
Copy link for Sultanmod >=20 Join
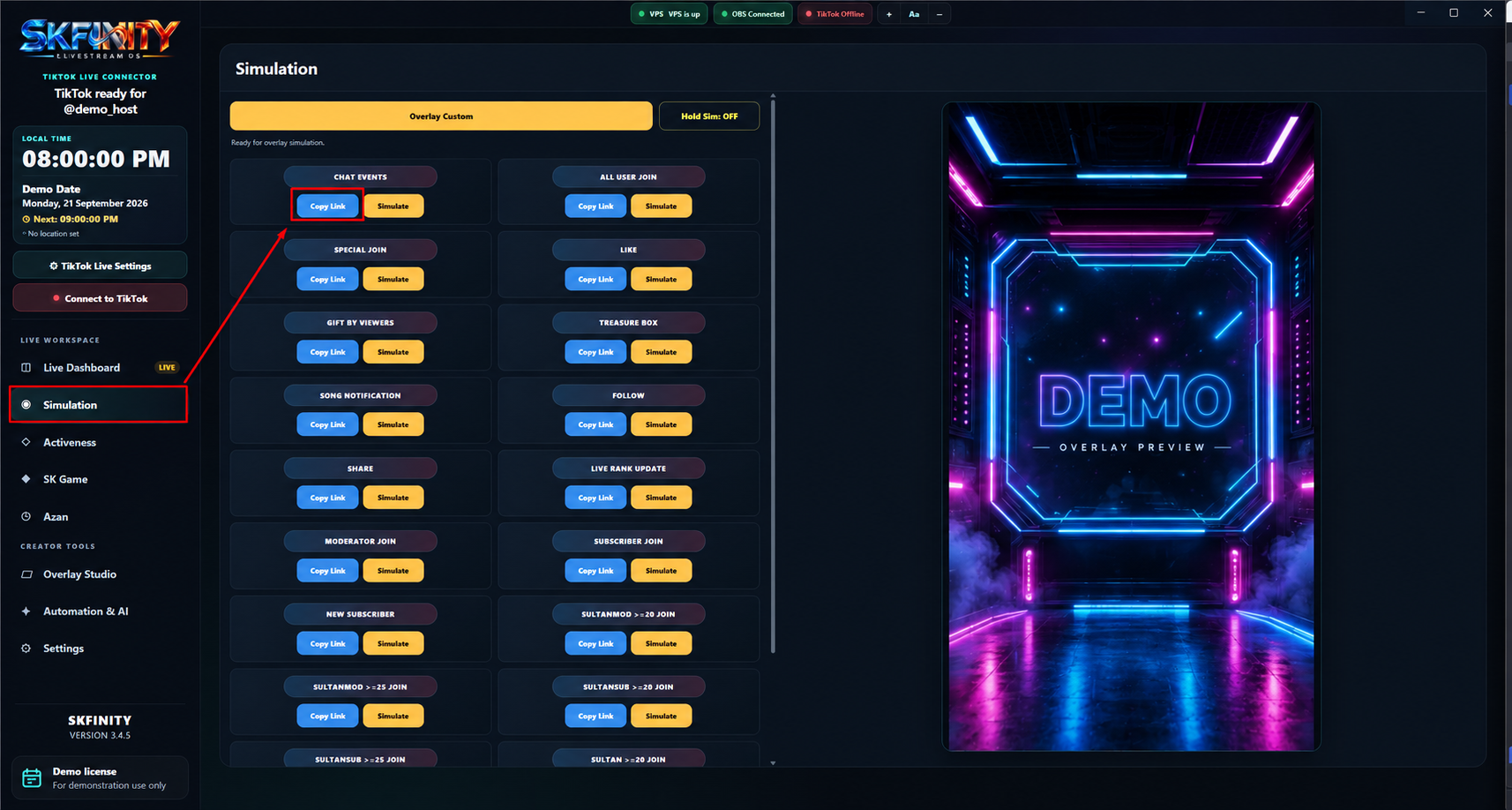[x=595, y=643]
